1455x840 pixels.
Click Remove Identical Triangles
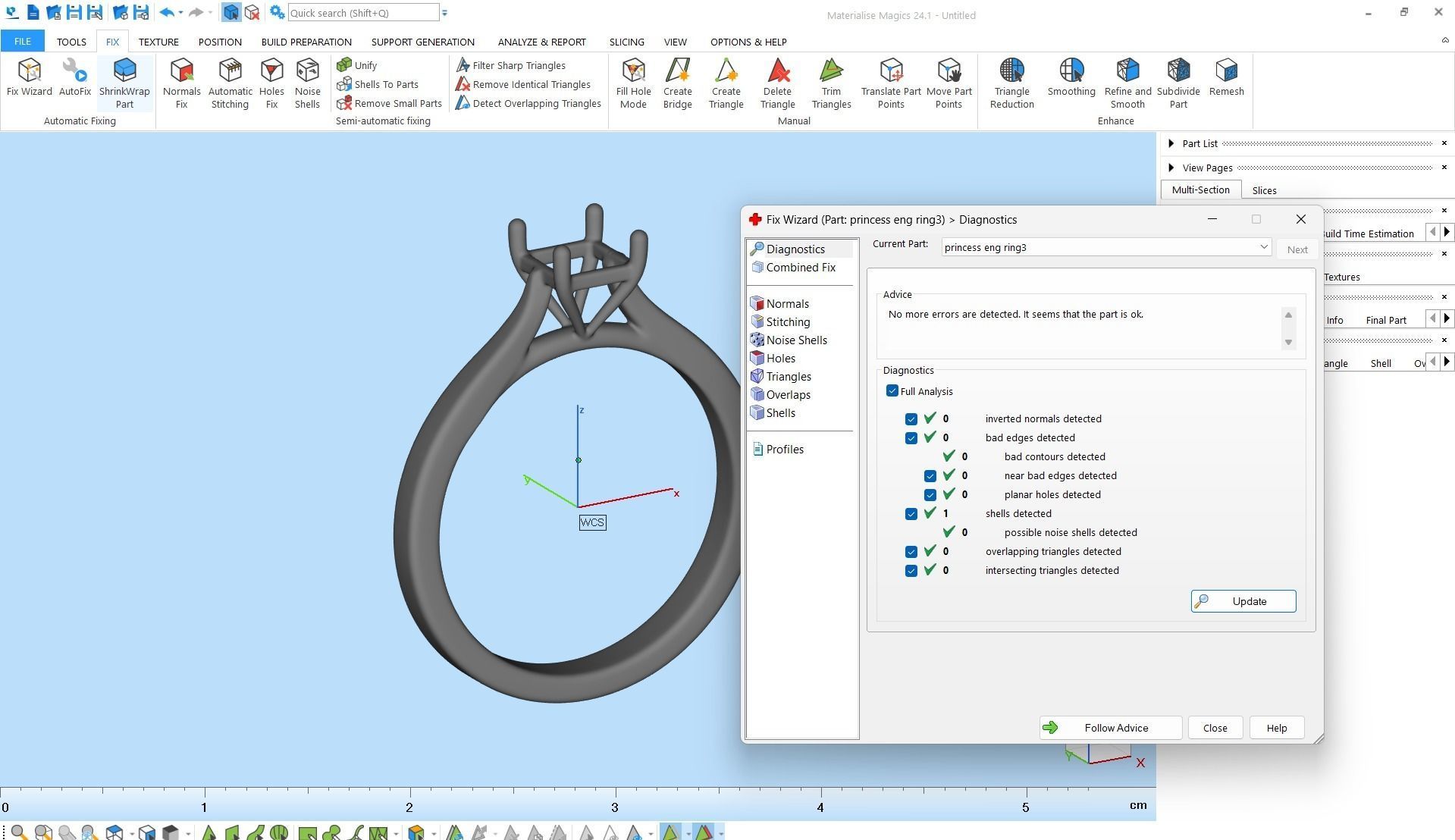(523, 84)
